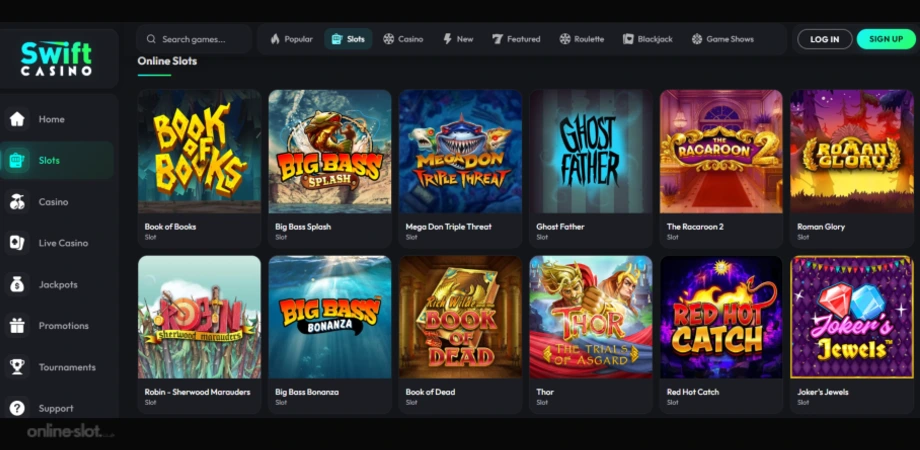
Task: Click the Game Shows wheel icon
Action: 697,39
